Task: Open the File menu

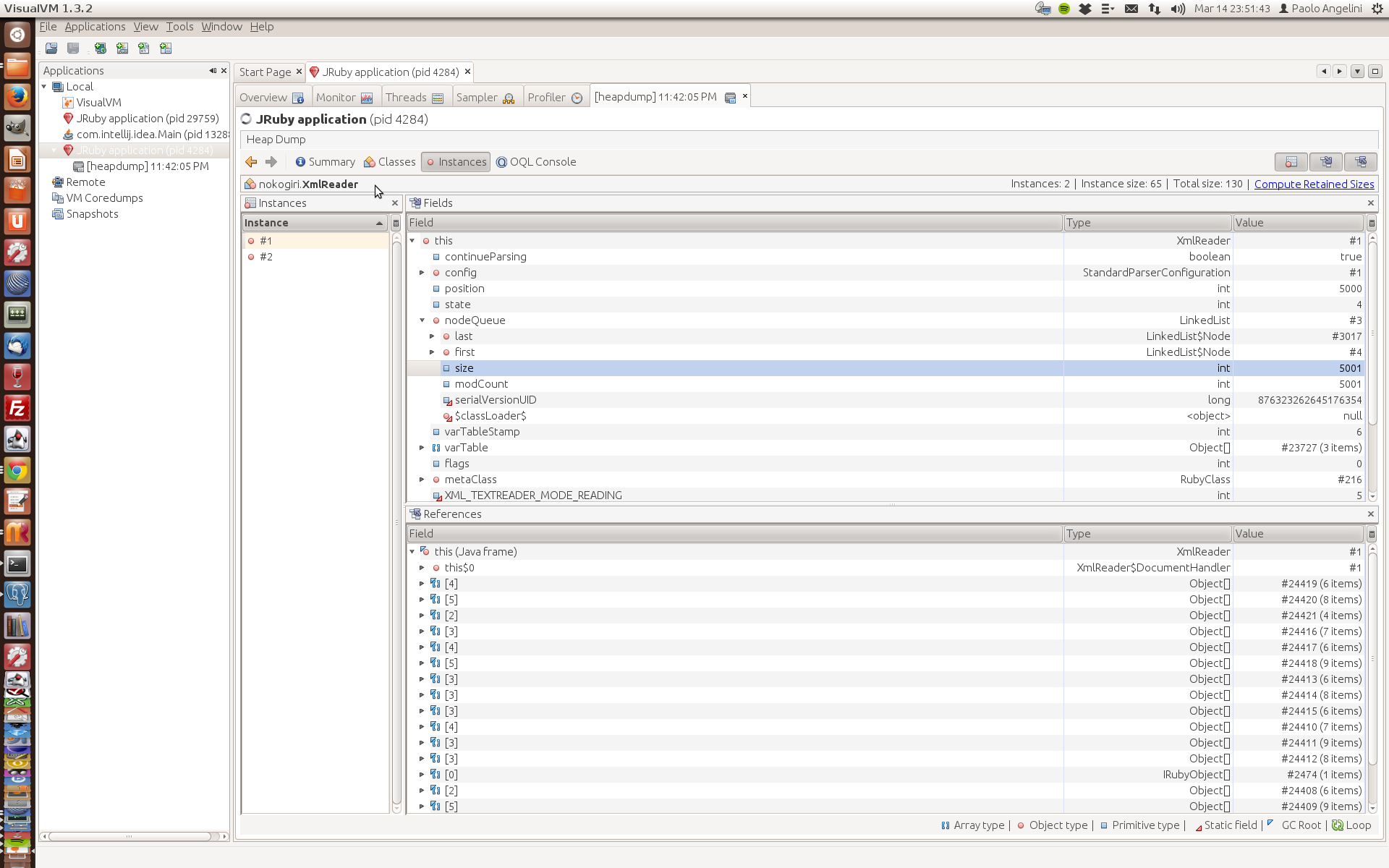Action: (48, 27)
